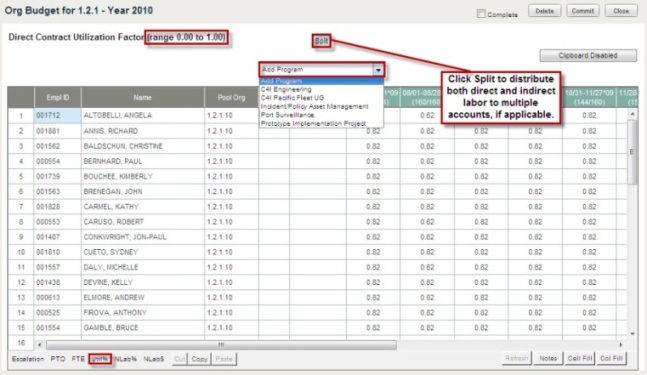This screenshot has width=647, height=375.
Task: Select the highlighted Add Program list entry
Action: tap(322, 81)
